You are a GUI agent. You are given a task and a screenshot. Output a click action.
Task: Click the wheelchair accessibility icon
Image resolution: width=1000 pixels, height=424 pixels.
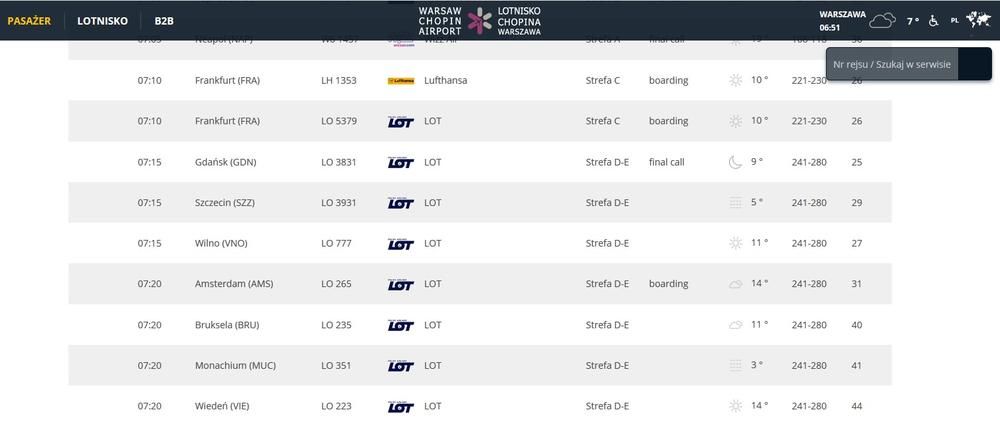[934, 20]
